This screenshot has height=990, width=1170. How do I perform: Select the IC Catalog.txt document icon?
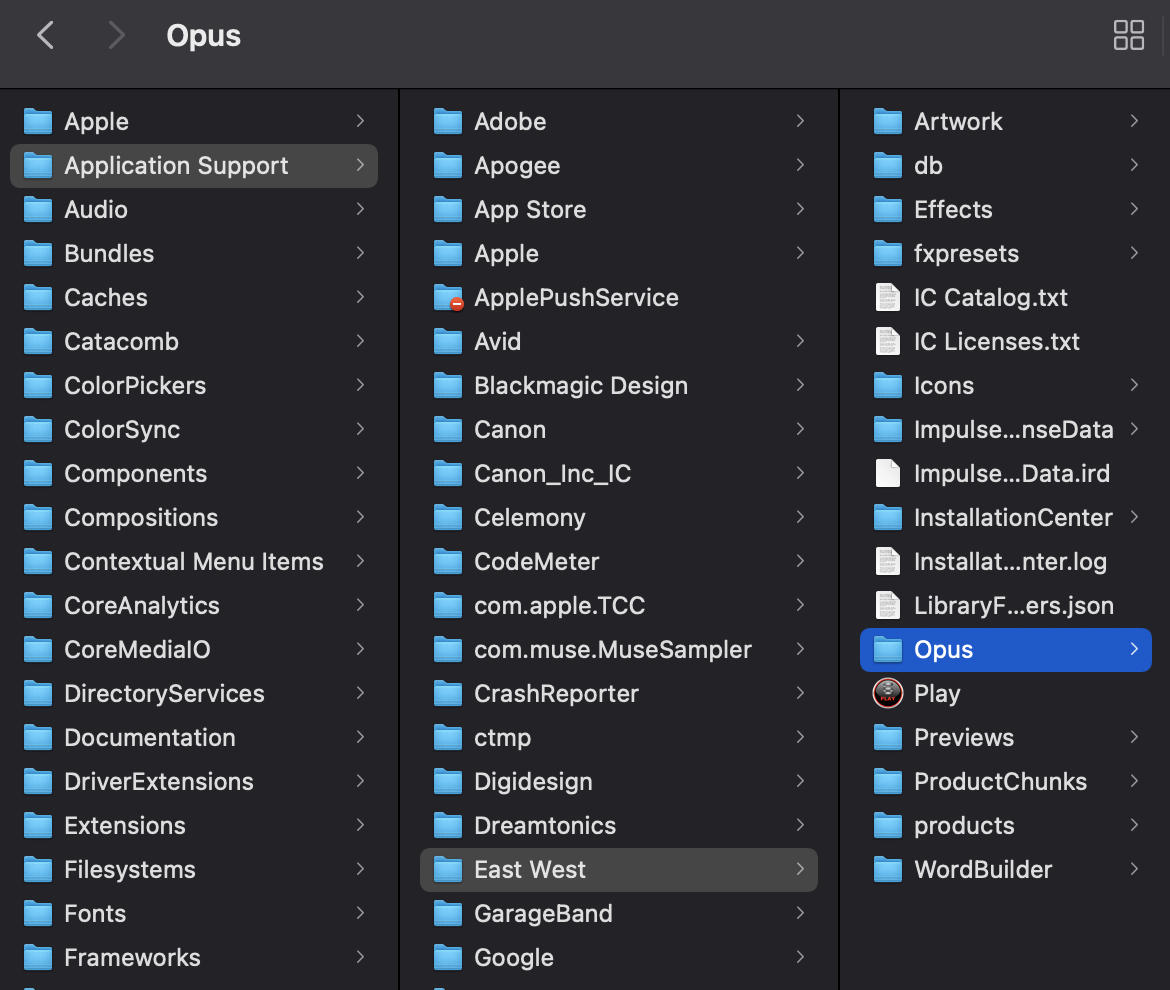pyautogui.click(x=888, y=297)
